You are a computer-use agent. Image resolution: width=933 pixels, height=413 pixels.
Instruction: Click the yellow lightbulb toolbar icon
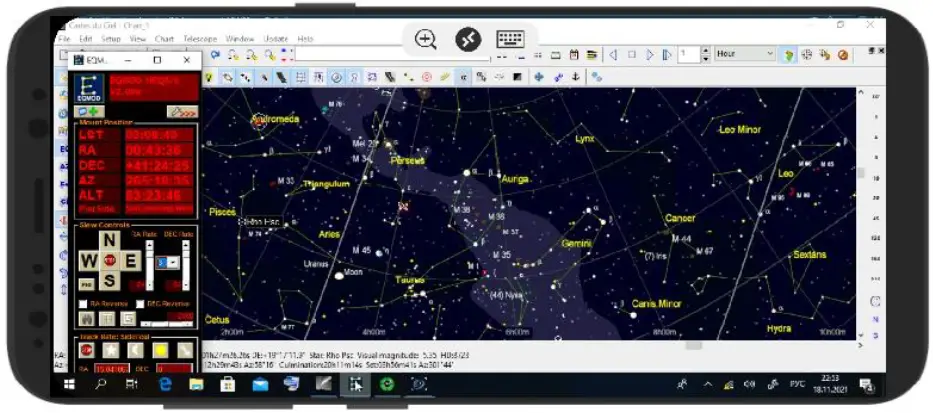point(209,77)
